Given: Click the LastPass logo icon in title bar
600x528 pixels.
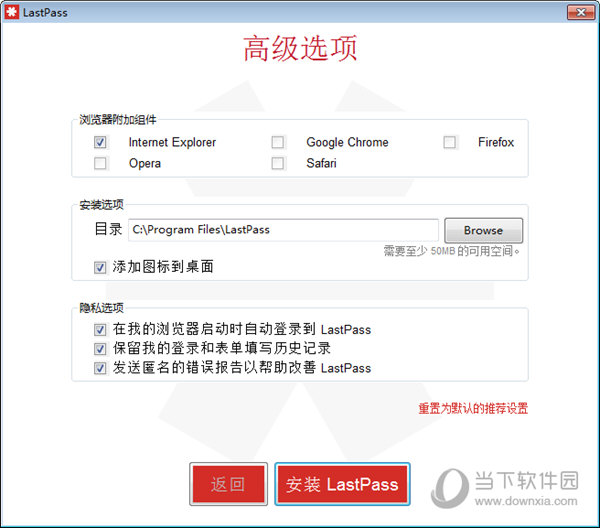Looking at the screenshot, I should point(11,12).
